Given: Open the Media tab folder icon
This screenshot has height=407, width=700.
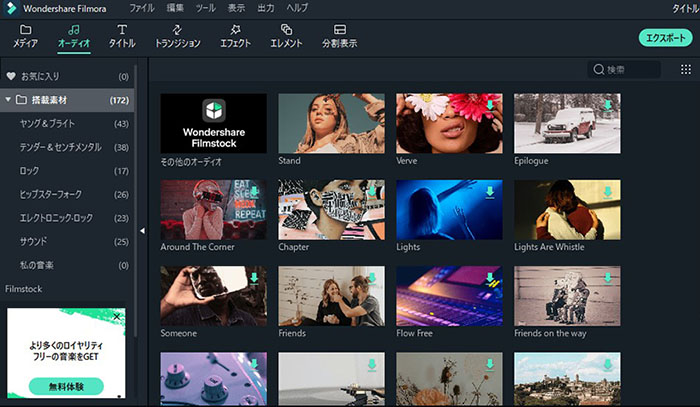Looking at the screenshot, I should point(25,30).
